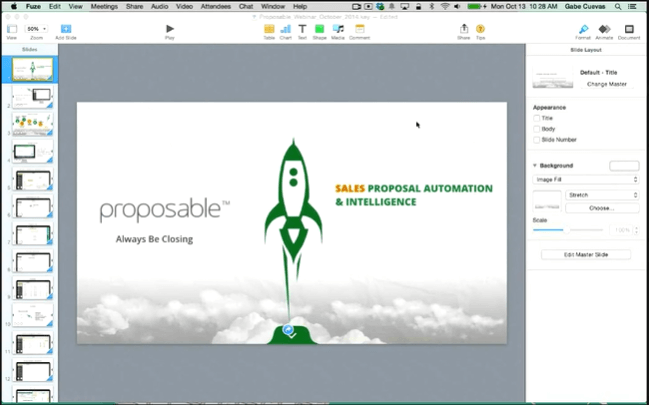Open the Share menu in menu bar
The image size is (649, 405).
point(135,6)
